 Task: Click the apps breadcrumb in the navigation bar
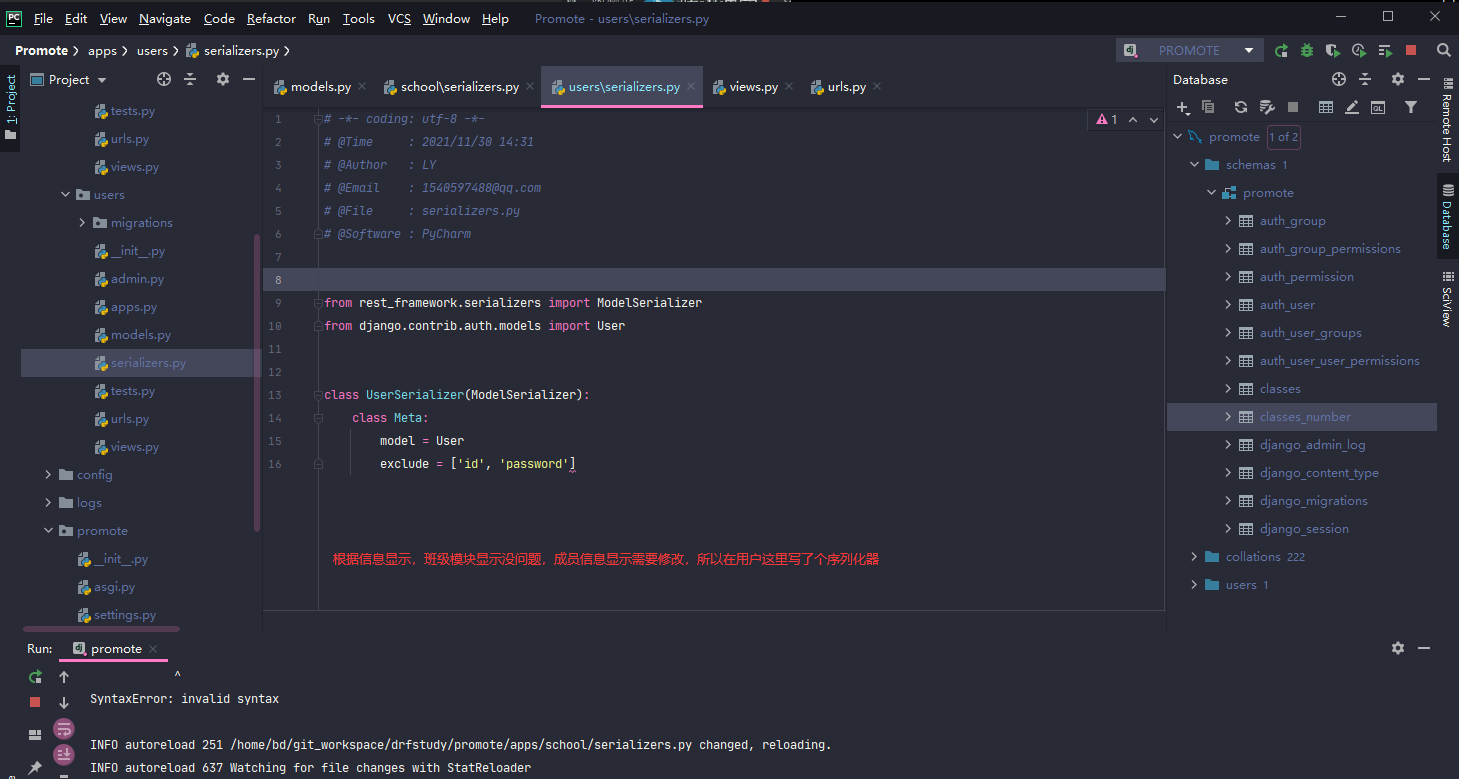point(102,50)
